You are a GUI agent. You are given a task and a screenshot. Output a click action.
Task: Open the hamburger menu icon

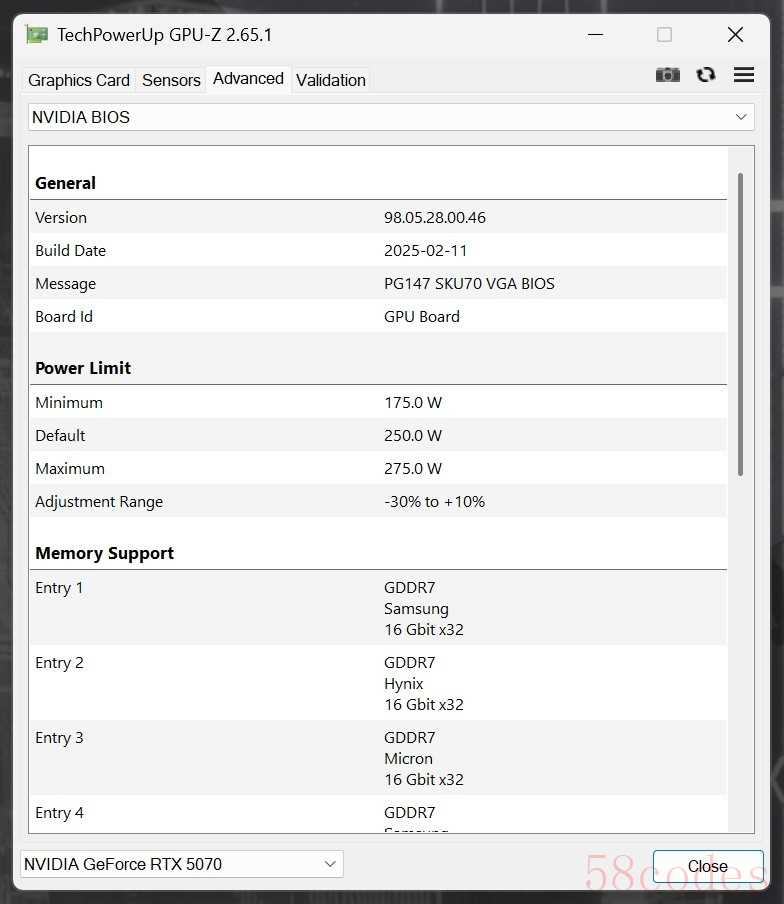point(743,75)
